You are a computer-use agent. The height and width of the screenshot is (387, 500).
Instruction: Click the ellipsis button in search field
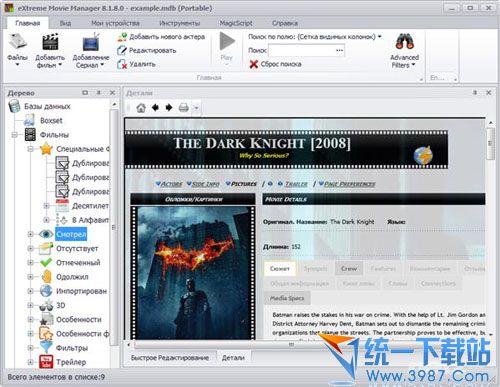(339, 50)
